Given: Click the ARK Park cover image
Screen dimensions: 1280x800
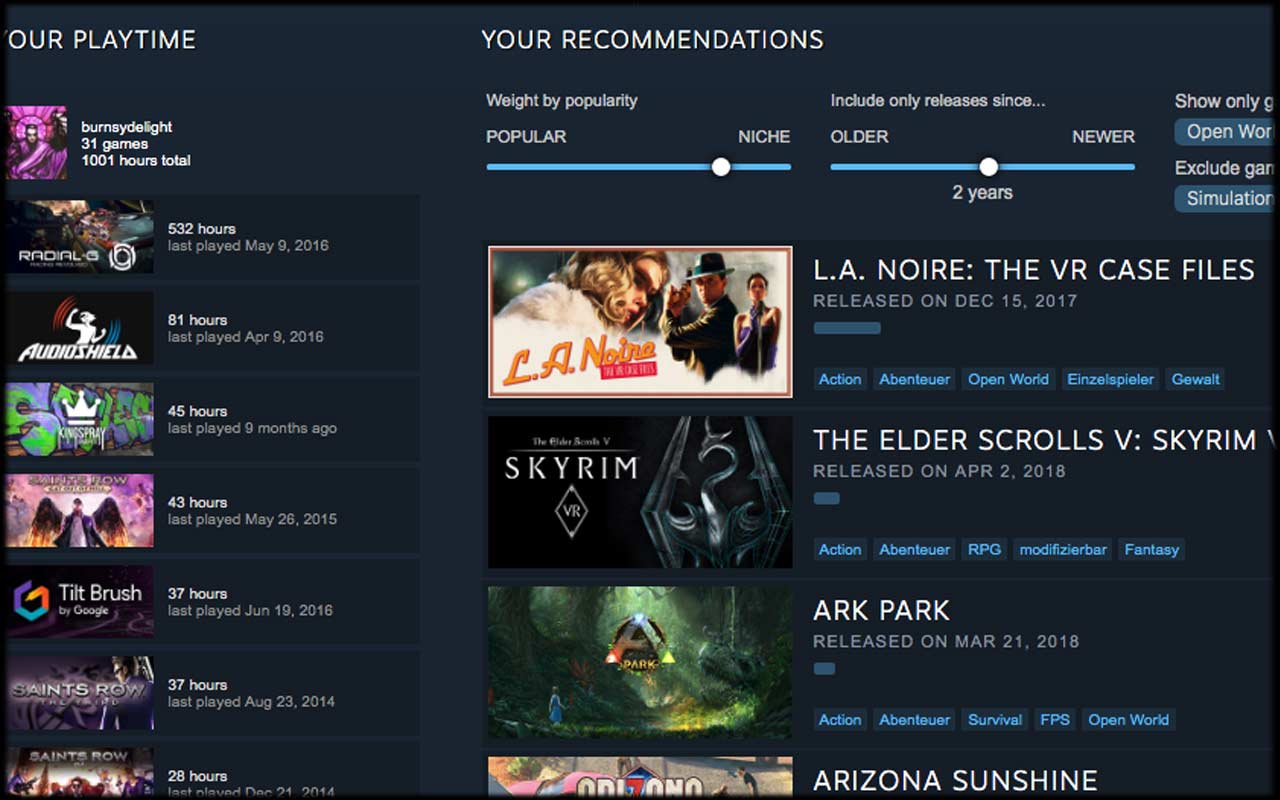Looking at the screenshot, I should 640,662.
